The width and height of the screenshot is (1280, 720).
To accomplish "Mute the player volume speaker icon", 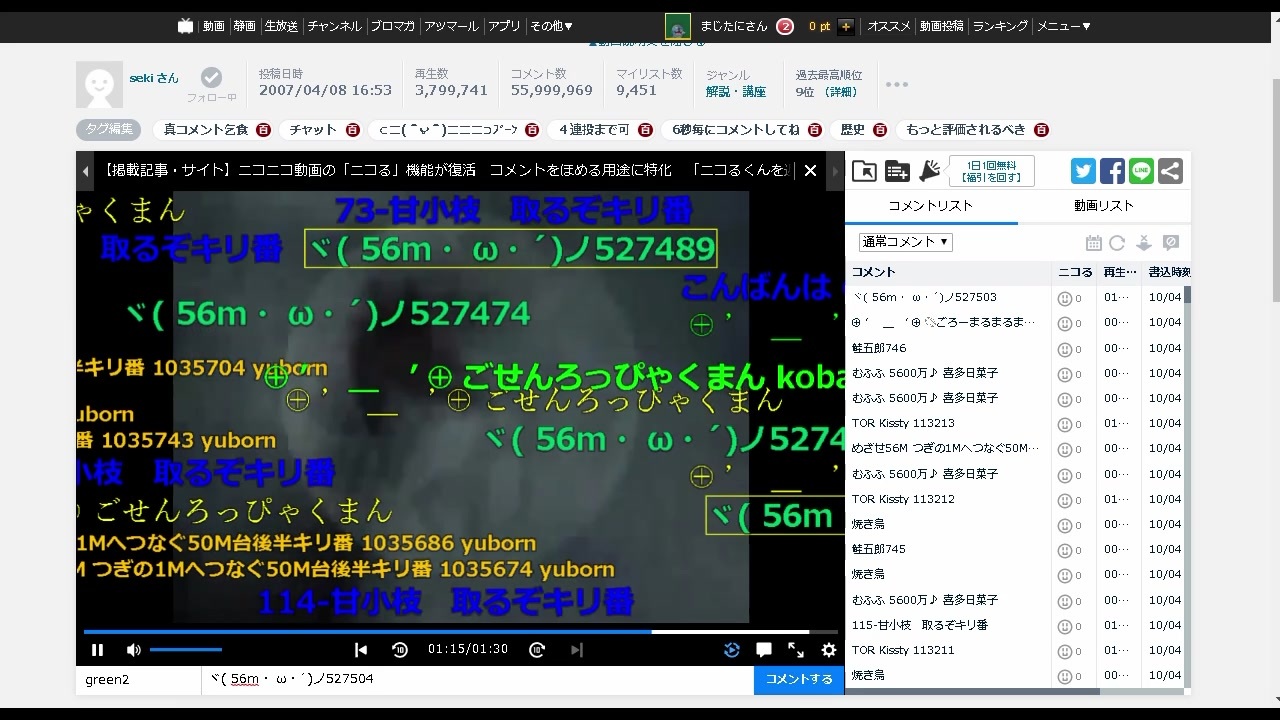I will (133, 650).
